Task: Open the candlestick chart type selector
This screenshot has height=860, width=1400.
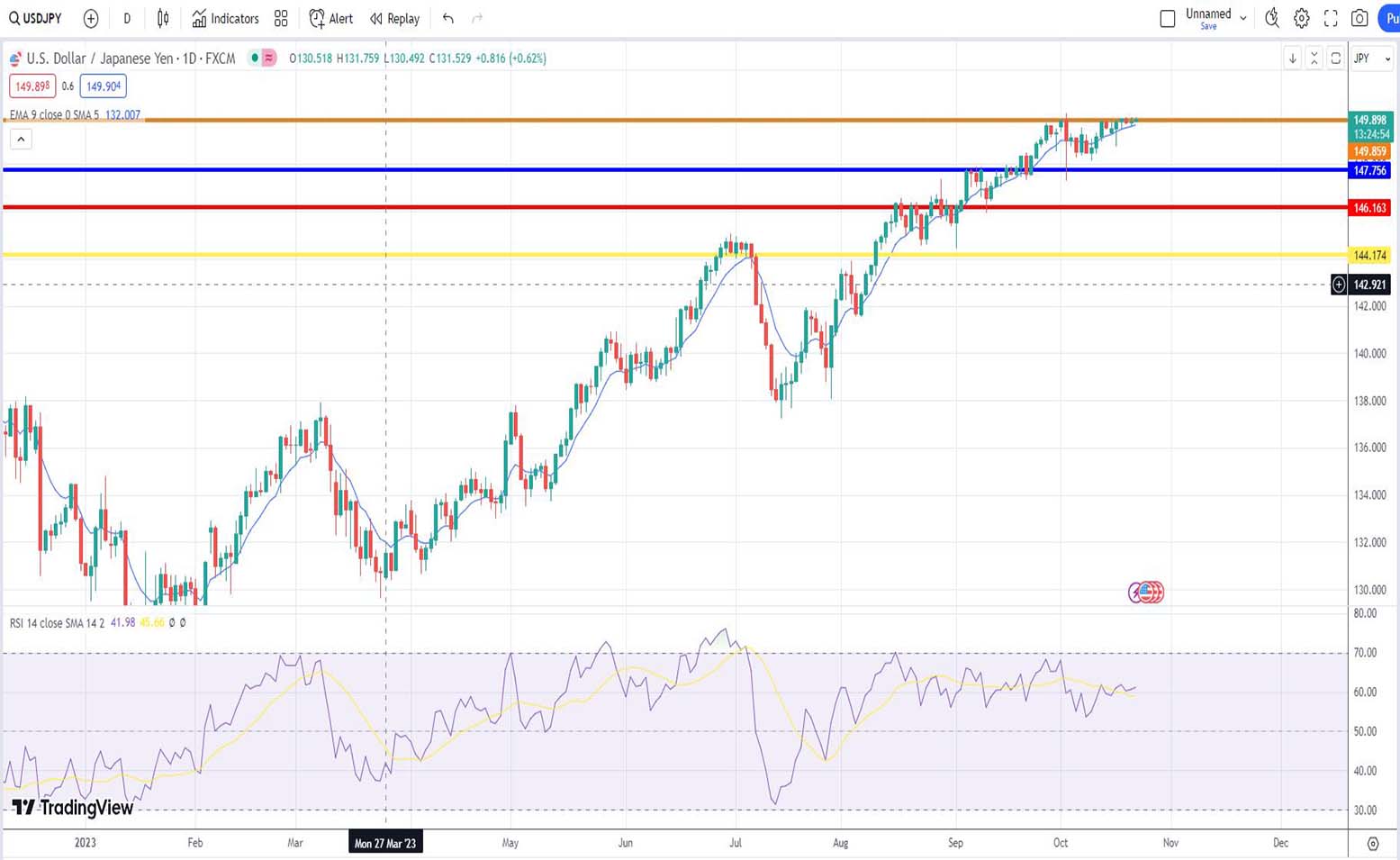Action: 163,18
